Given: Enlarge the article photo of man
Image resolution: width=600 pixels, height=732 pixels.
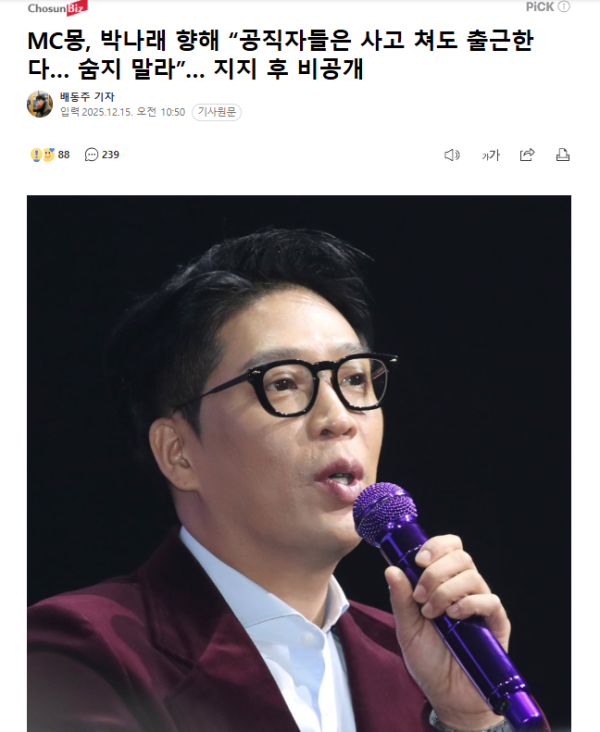Looking at the screenshot, I should [299, 464].
